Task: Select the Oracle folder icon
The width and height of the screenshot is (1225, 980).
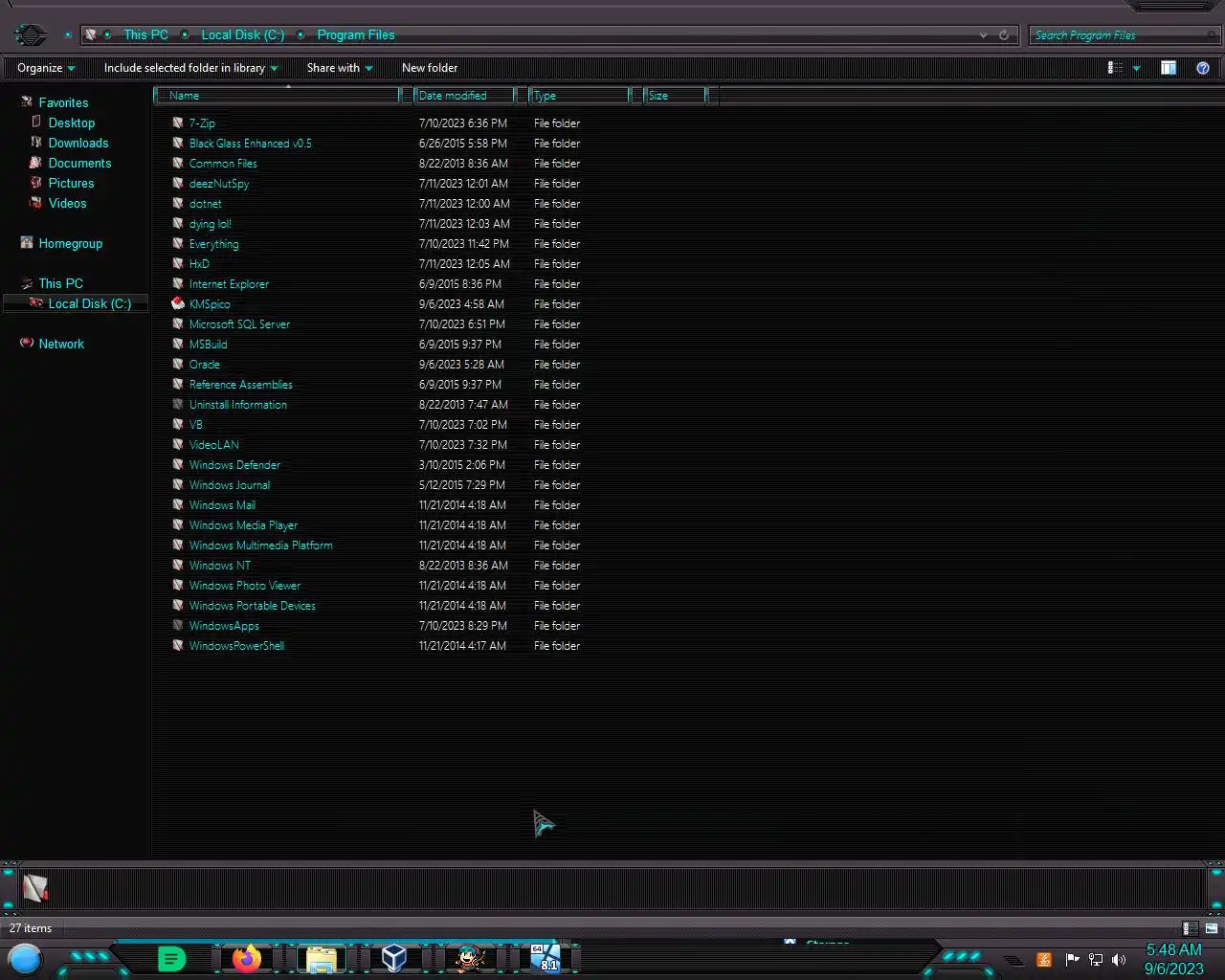Action: coord(177,364)
